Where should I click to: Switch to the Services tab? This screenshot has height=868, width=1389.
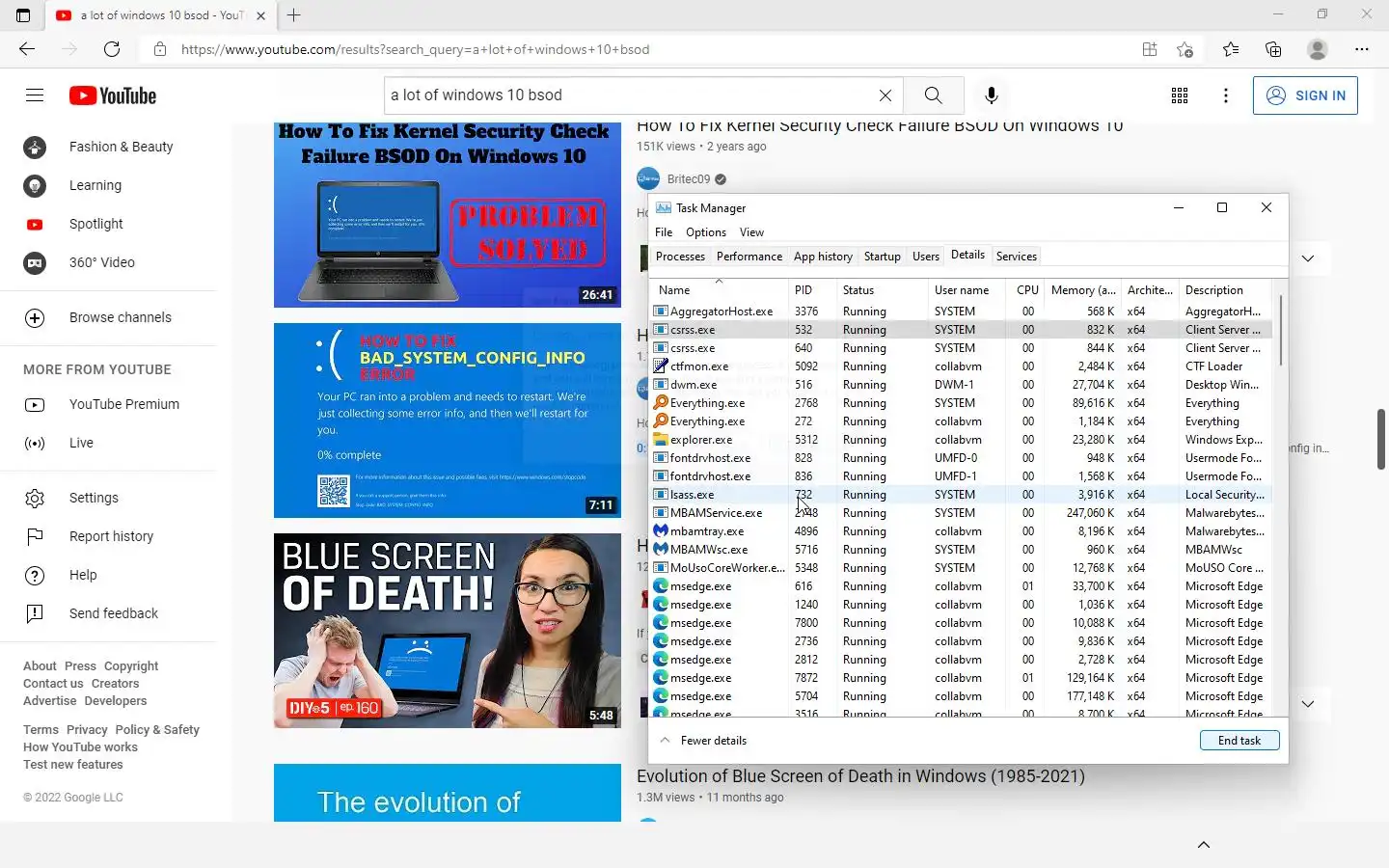[1016, 257]
